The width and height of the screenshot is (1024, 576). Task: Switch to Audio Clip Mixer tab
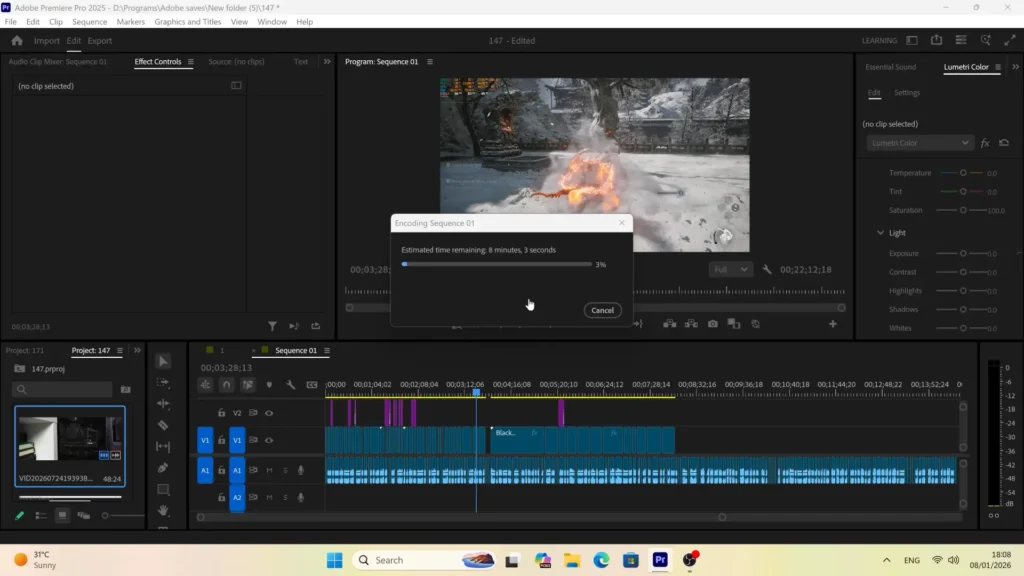57,62
